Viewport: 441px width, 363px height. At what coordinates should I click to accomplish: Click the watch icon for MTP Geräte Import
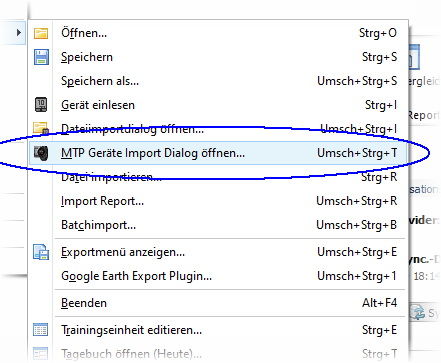pyautogui.click(x=41, y=153)
